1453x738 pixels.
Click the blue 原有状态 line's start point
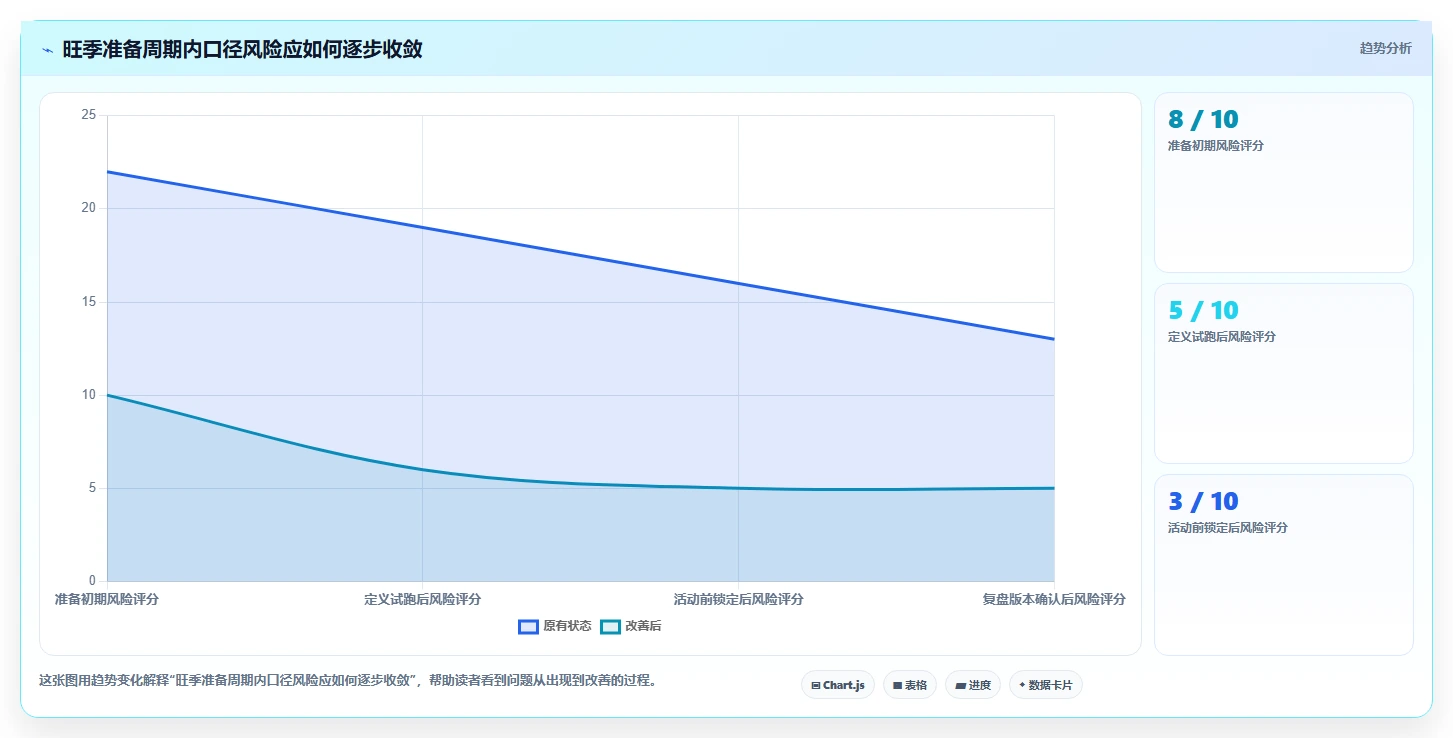pos(107,171)
